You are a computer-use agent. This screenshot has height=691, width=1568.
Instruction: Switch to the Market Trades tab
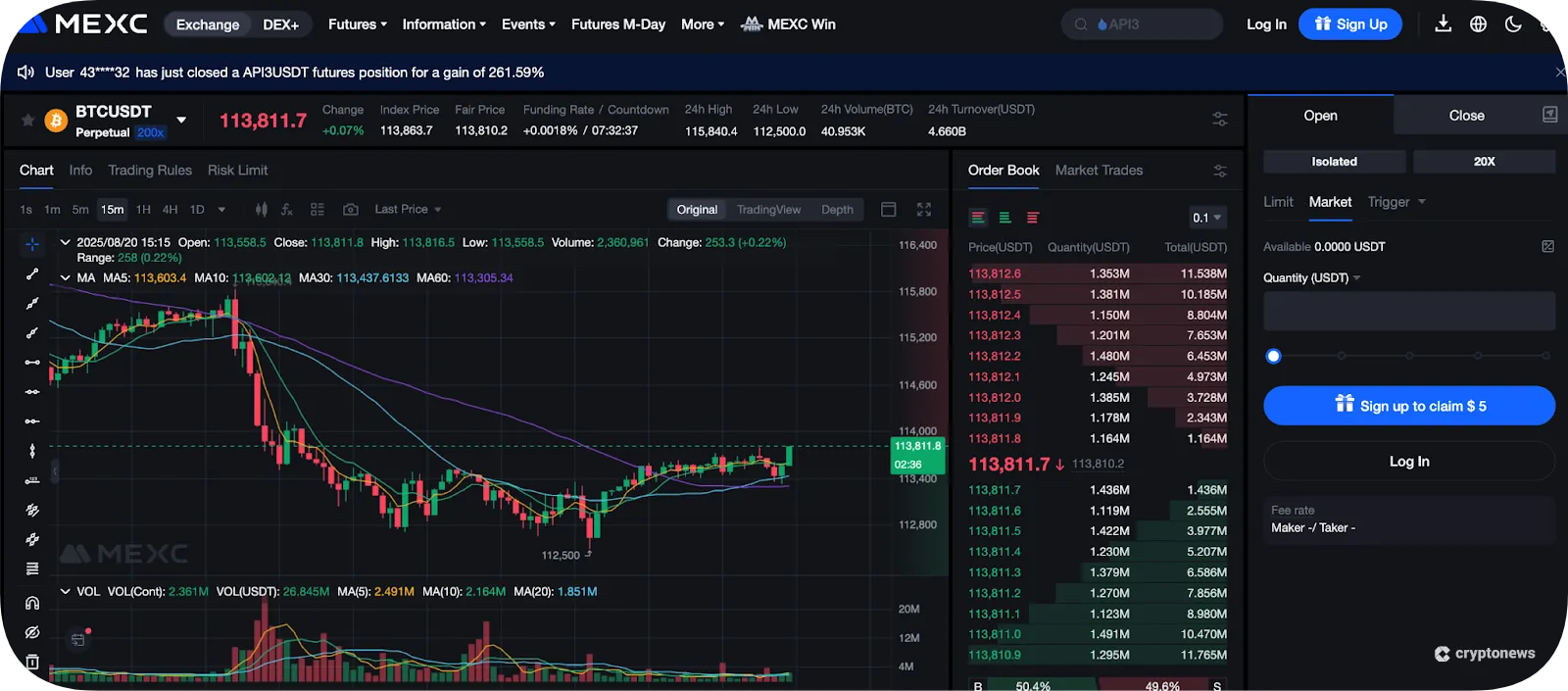(1099, 171)
